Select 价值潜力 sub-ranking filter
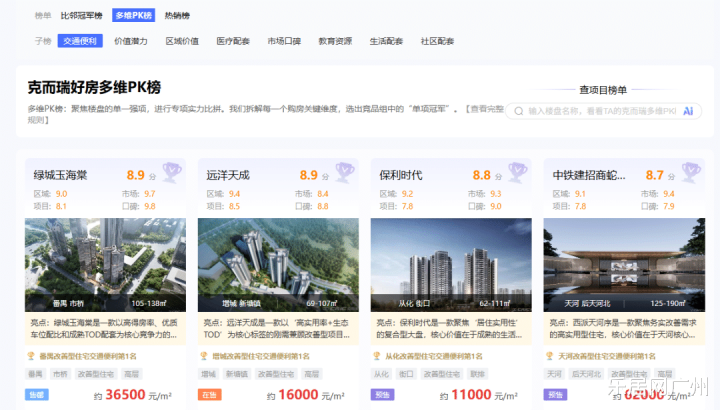Viewport: 720px width, 410px height. click(131, 41)
